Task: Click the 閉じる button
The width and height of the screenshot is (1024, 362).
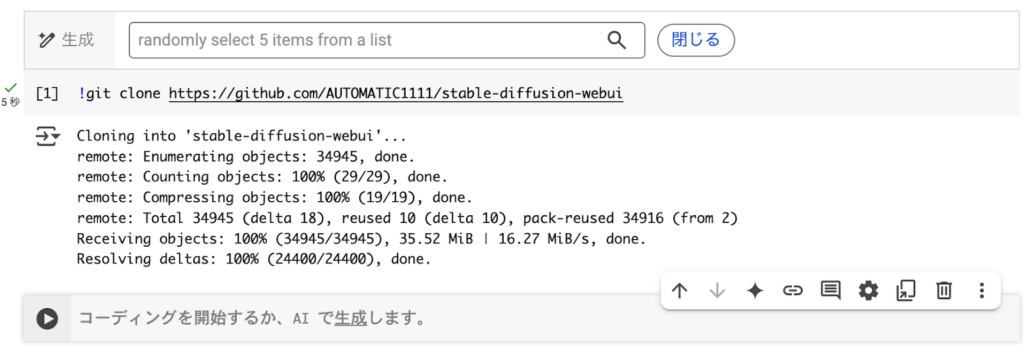Action: click(696, 40)
